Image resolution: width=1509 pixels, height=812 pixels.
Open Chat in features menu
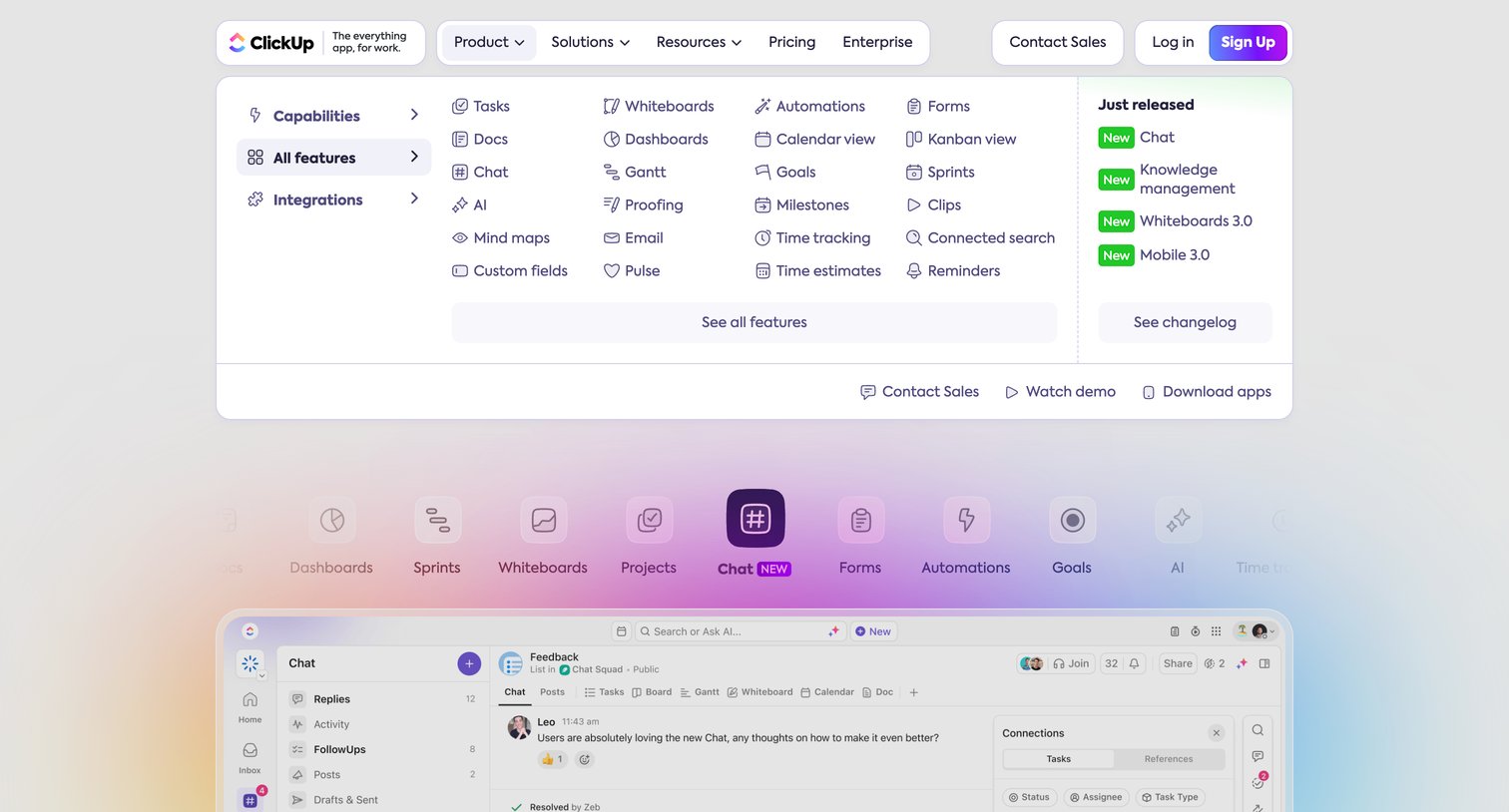pos(480,172)
